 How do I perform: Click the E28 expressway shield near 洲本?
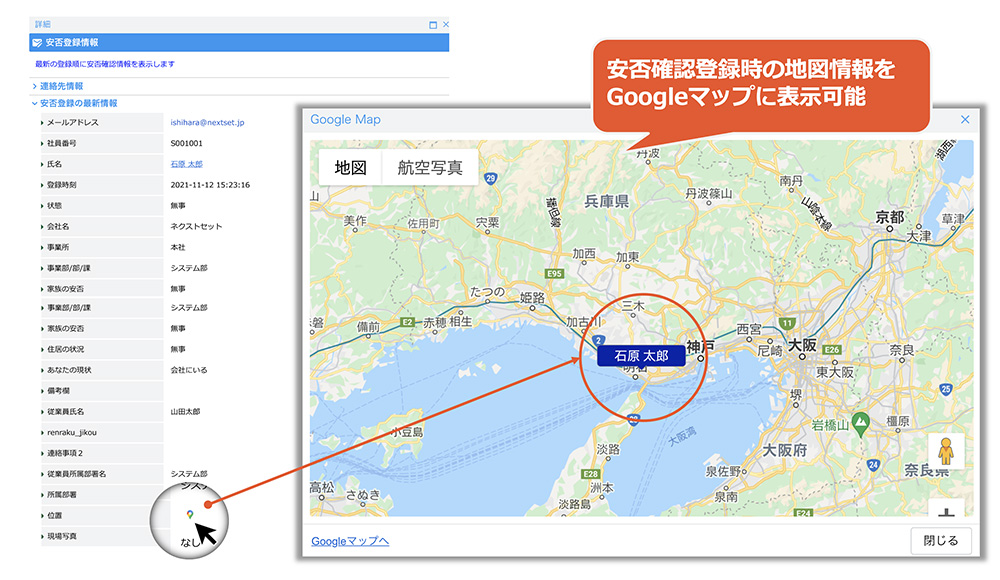tap(591, 474)
